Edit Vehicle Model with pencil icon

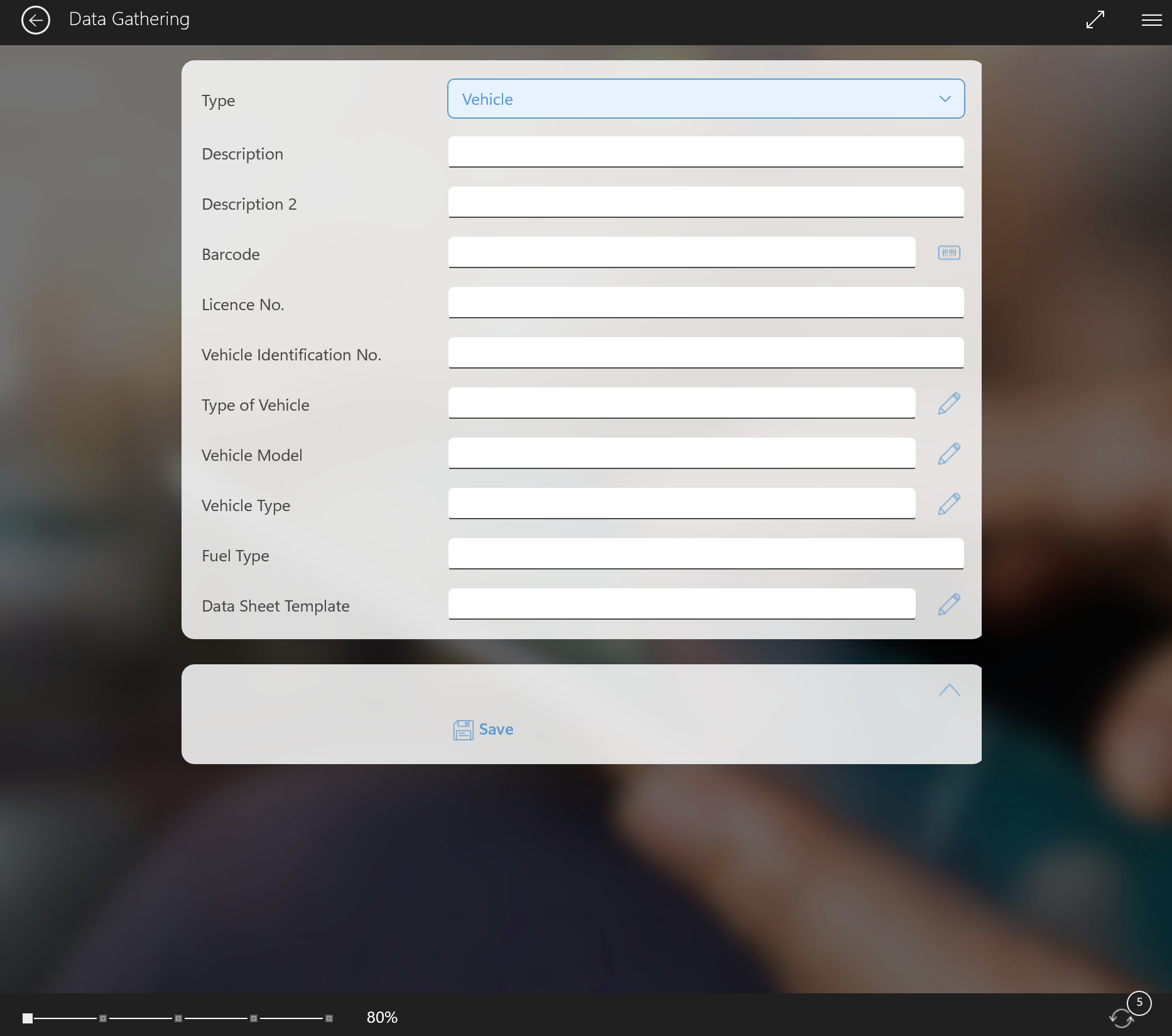pos(949,453)
